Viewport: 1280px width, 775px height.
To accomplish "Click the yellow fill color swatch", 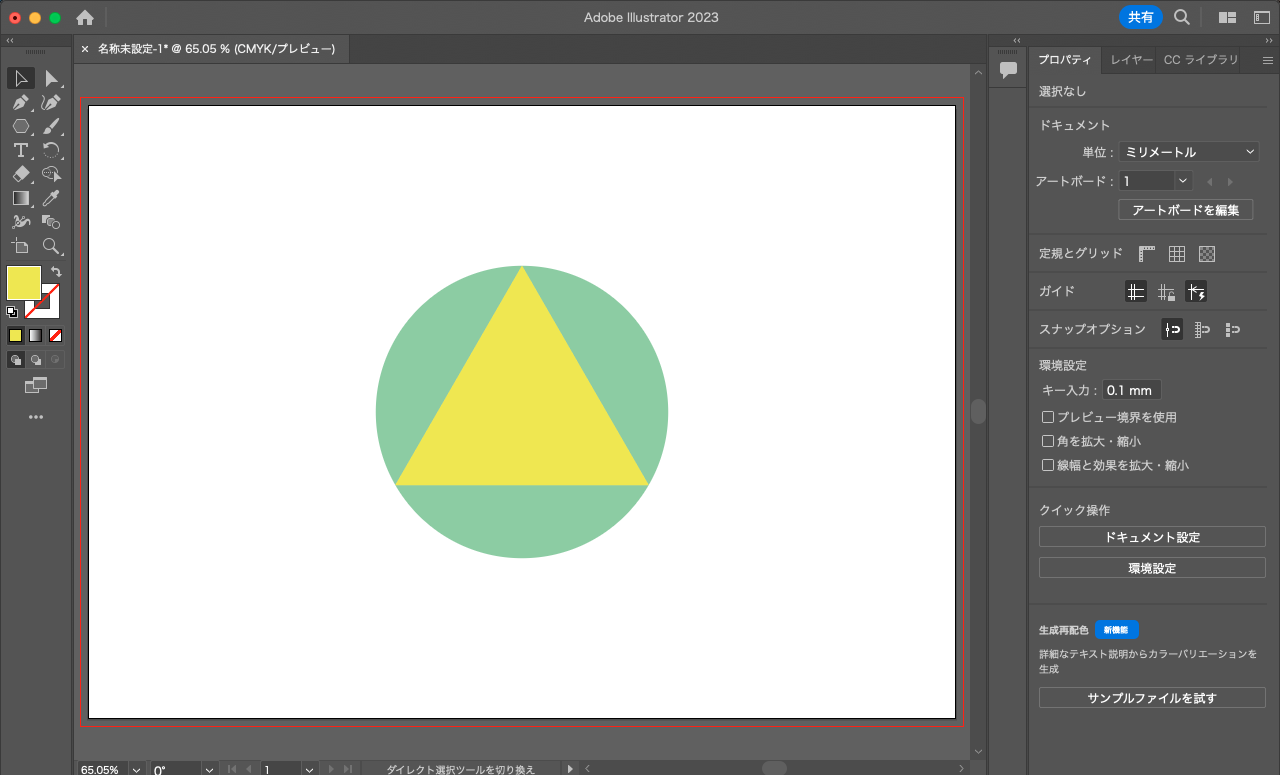I will click(22, 282).
